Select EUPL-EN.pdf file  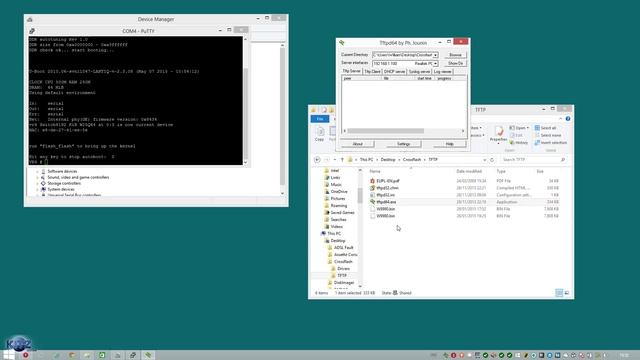point(388,181)
